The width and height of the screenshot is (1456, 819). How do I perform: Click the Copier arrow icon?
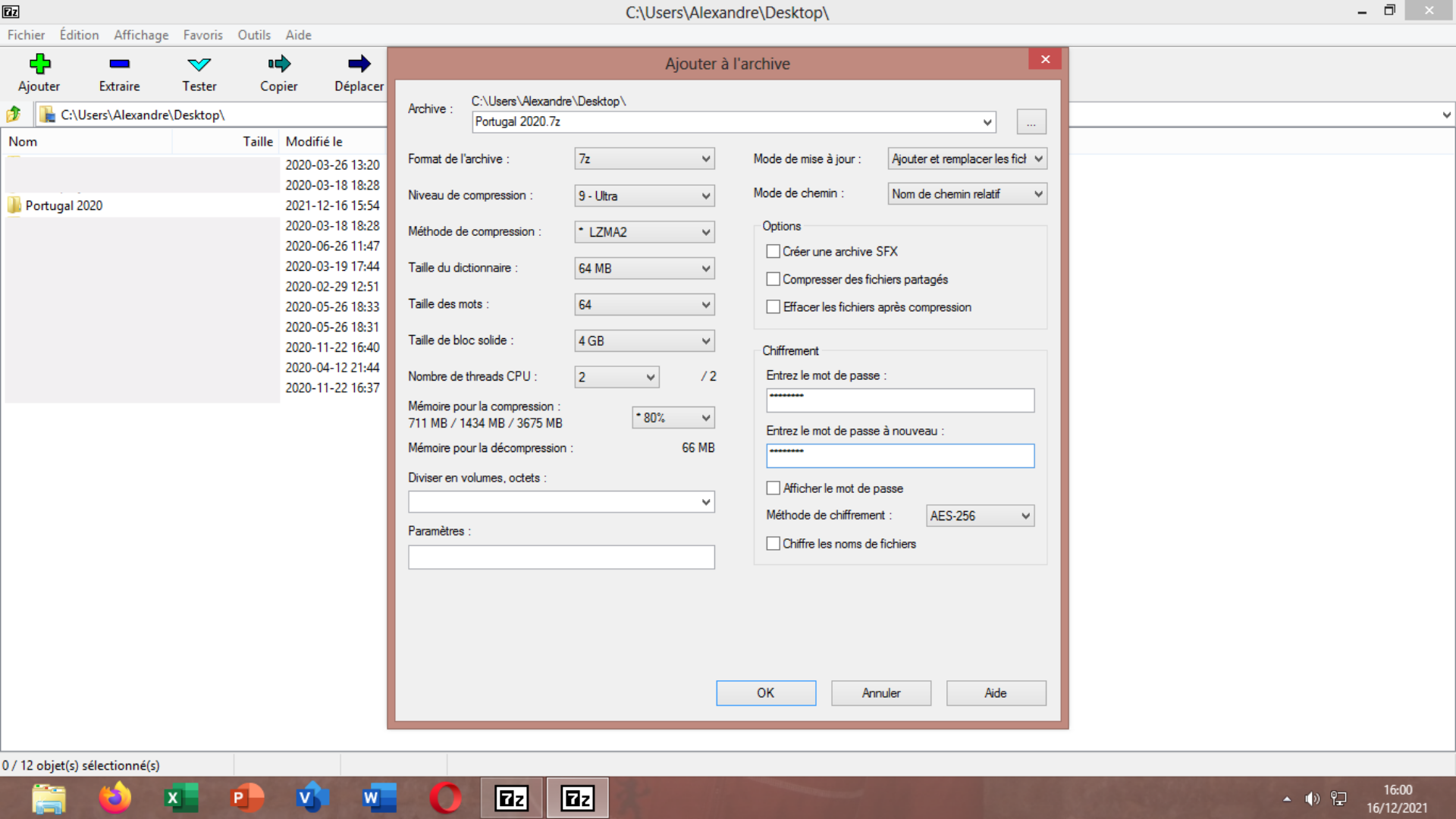click(x=278, y=64)
